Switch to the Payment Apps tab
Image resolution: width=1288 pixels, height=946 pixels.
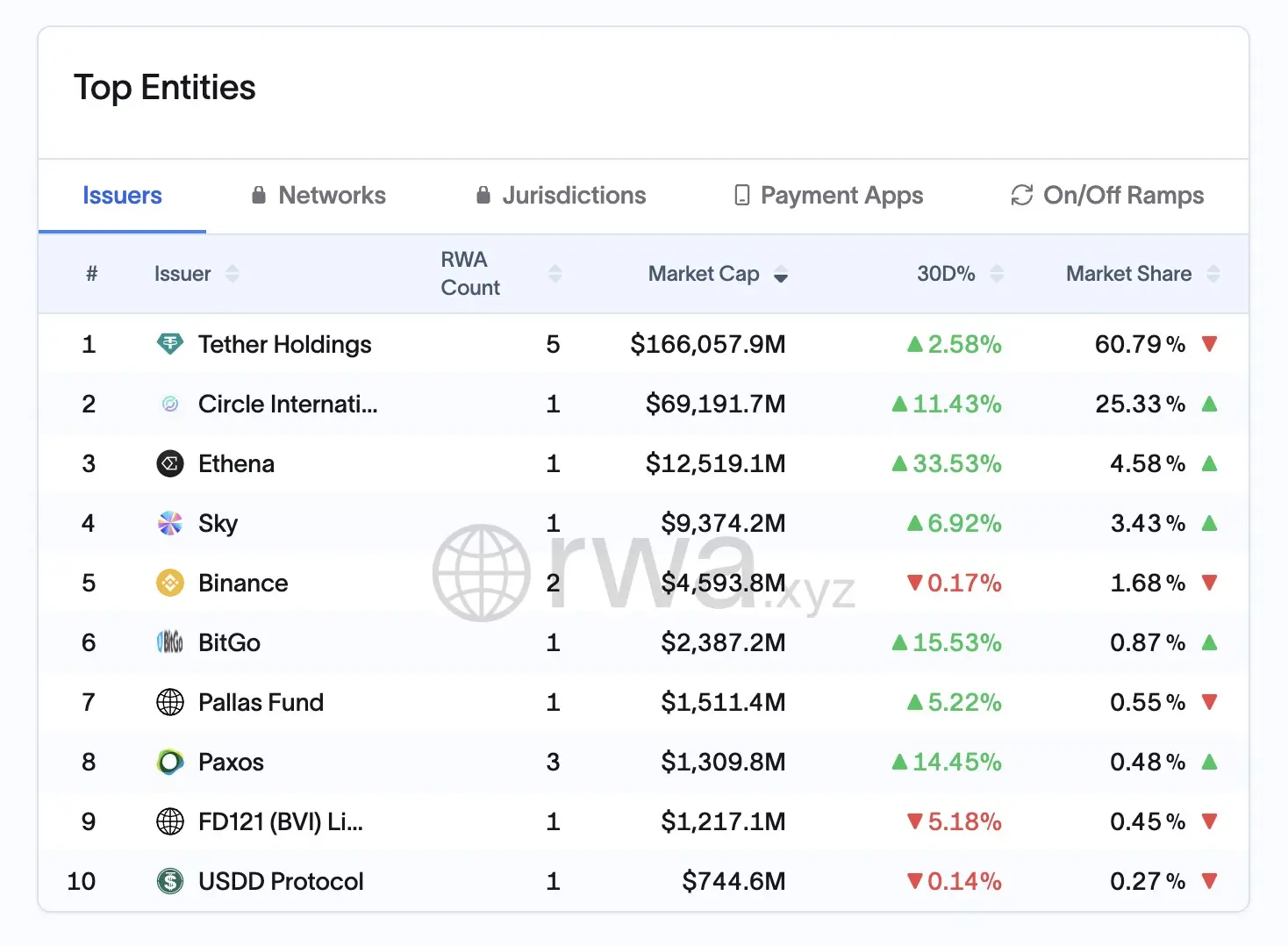(828, 195)
